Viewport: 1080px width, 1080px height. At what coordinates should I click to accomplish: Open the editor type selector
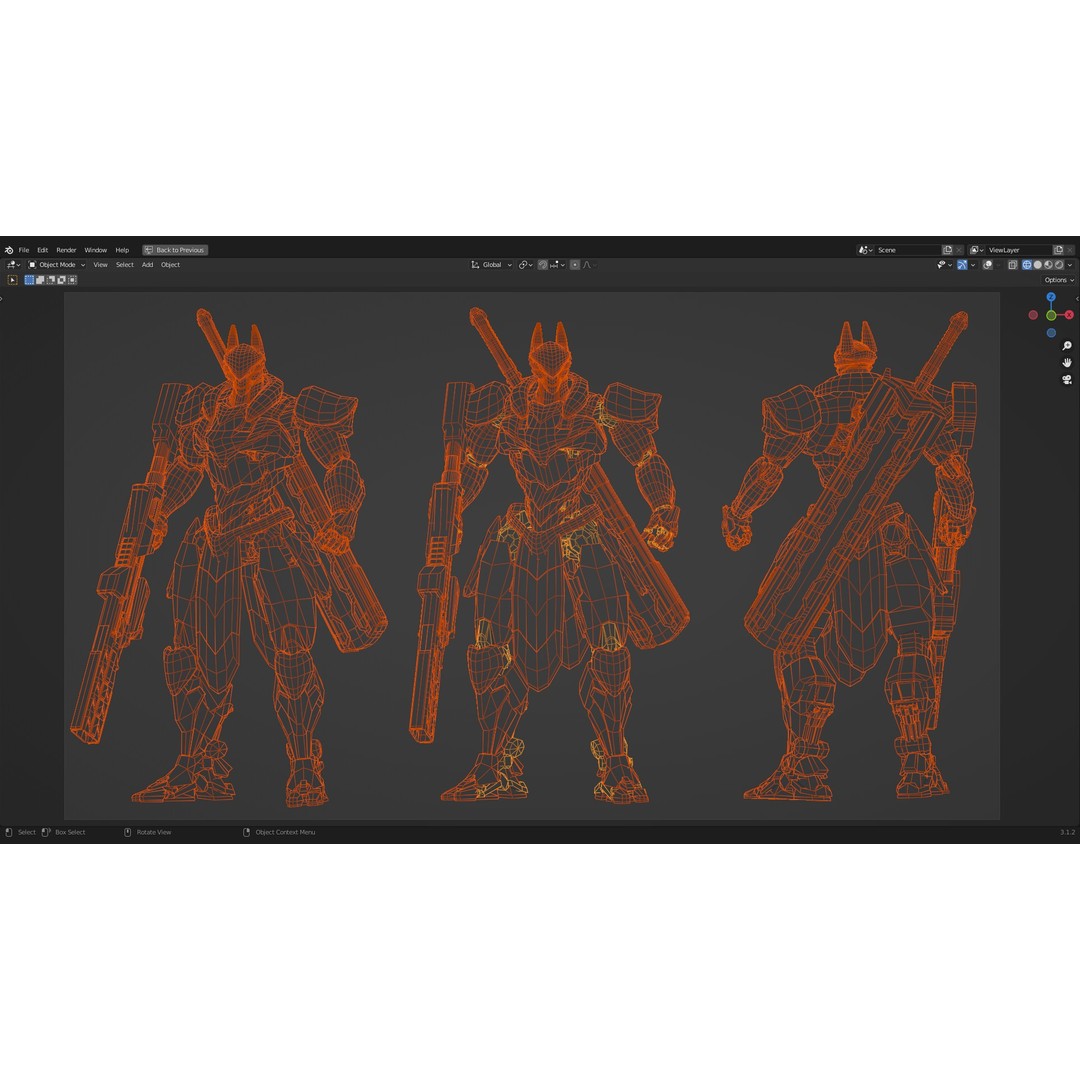(13, 264)
